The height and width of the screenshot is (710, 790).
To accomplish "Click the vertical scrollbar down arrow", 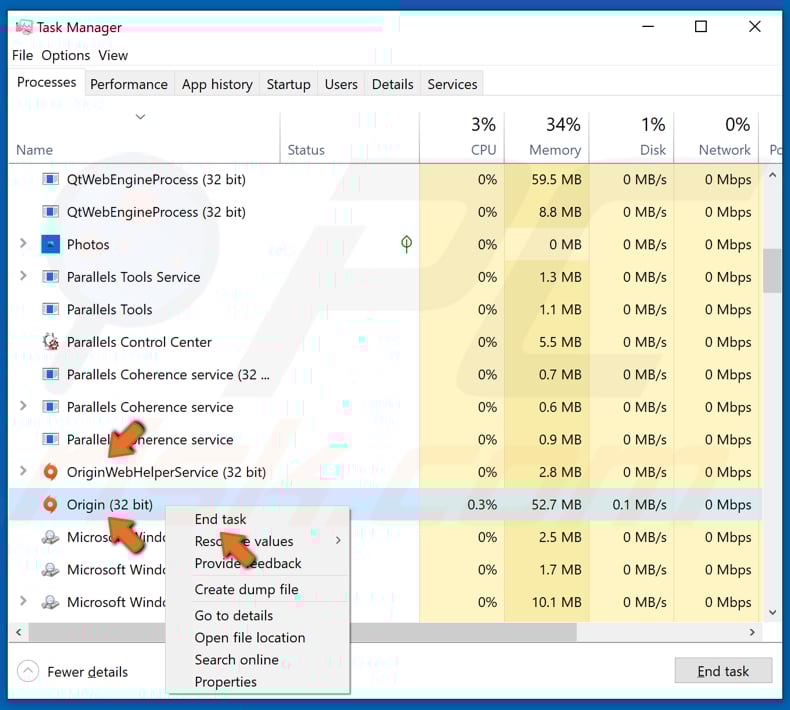I will (772, 613).
